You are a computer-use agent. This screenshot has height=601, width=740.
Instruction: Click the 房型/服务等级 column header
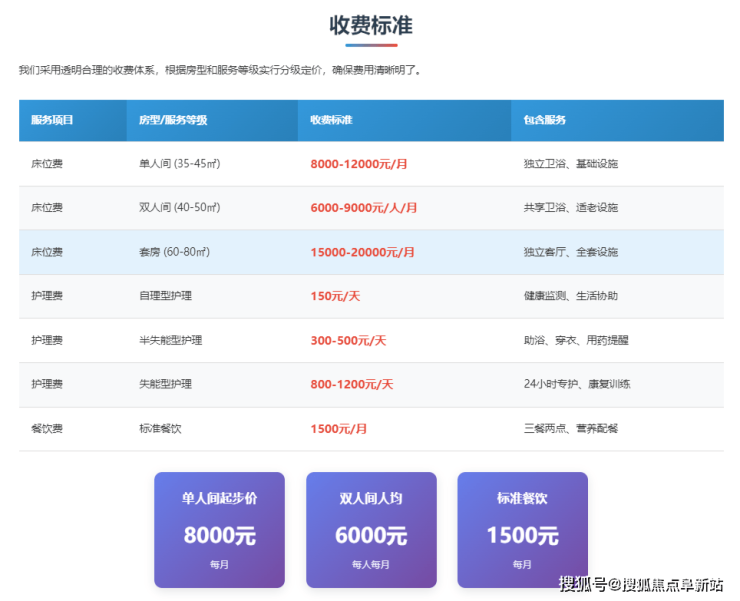coord(173,120)
